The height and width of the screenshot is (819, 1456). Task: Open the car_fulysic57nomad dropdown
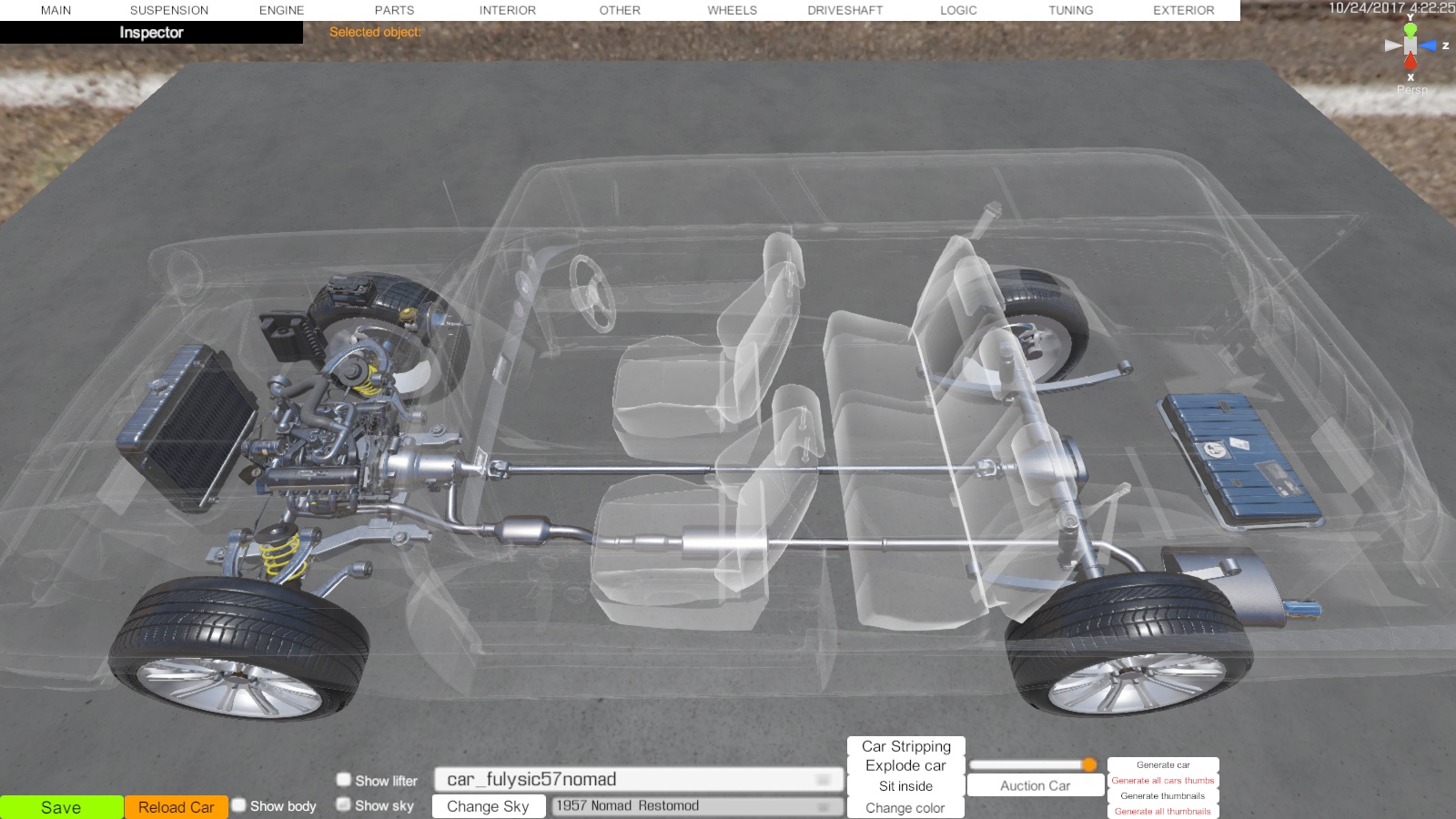point(639,780)
